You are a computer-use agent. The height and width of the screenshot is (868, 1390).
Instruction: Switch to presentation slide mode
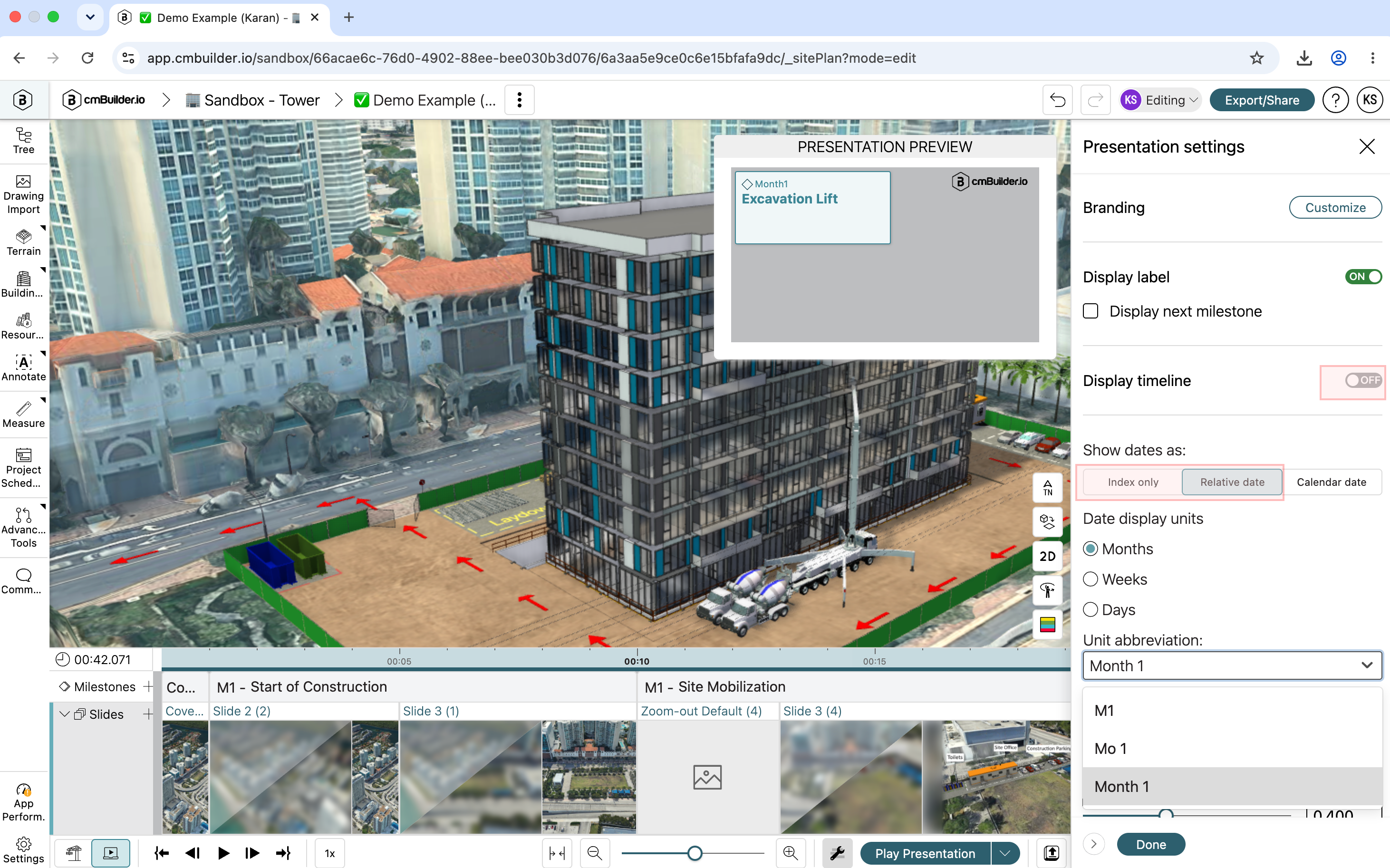point(110,853)
